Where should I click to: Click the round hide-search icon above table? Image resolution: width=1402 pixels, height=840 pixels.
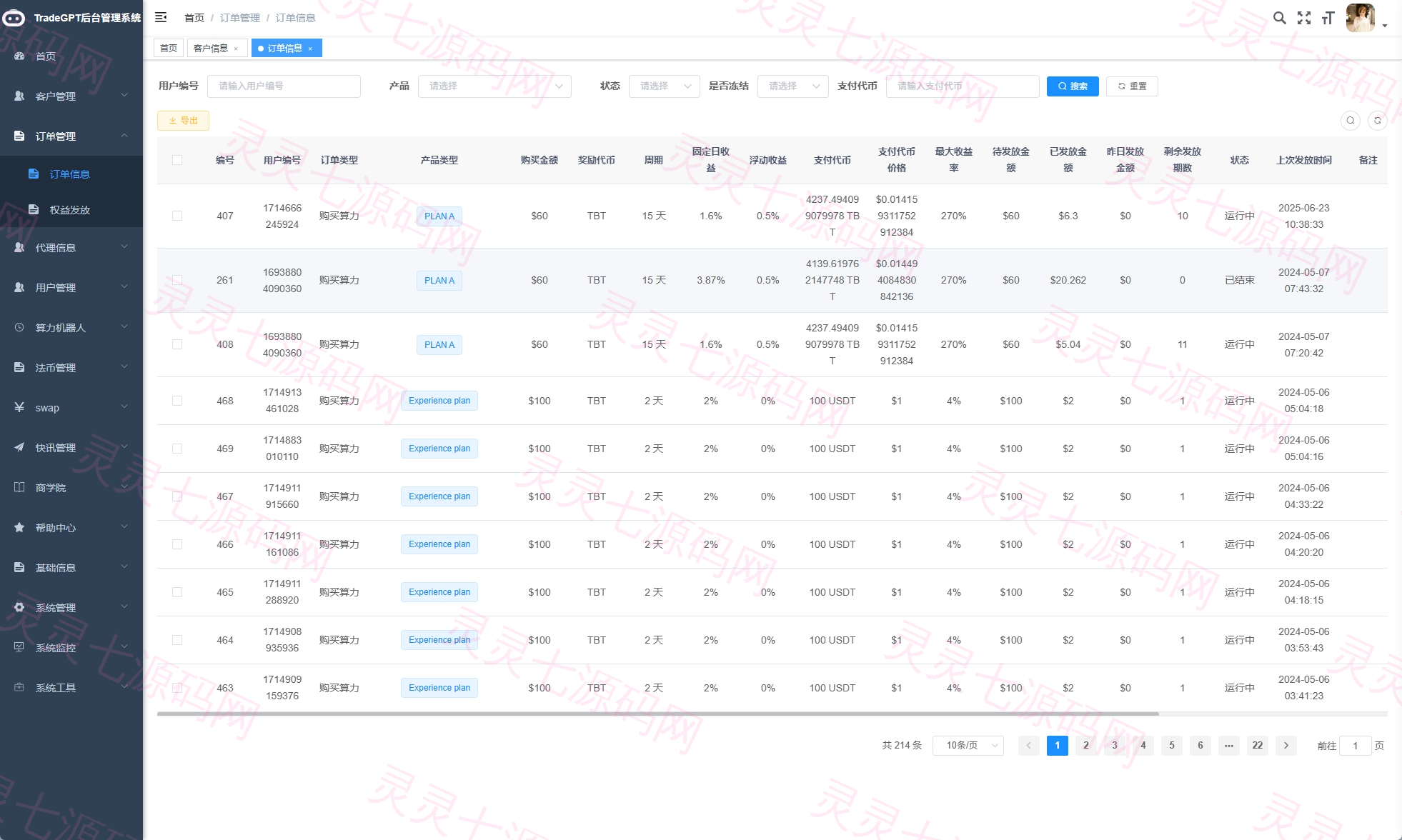[1350, 120]
